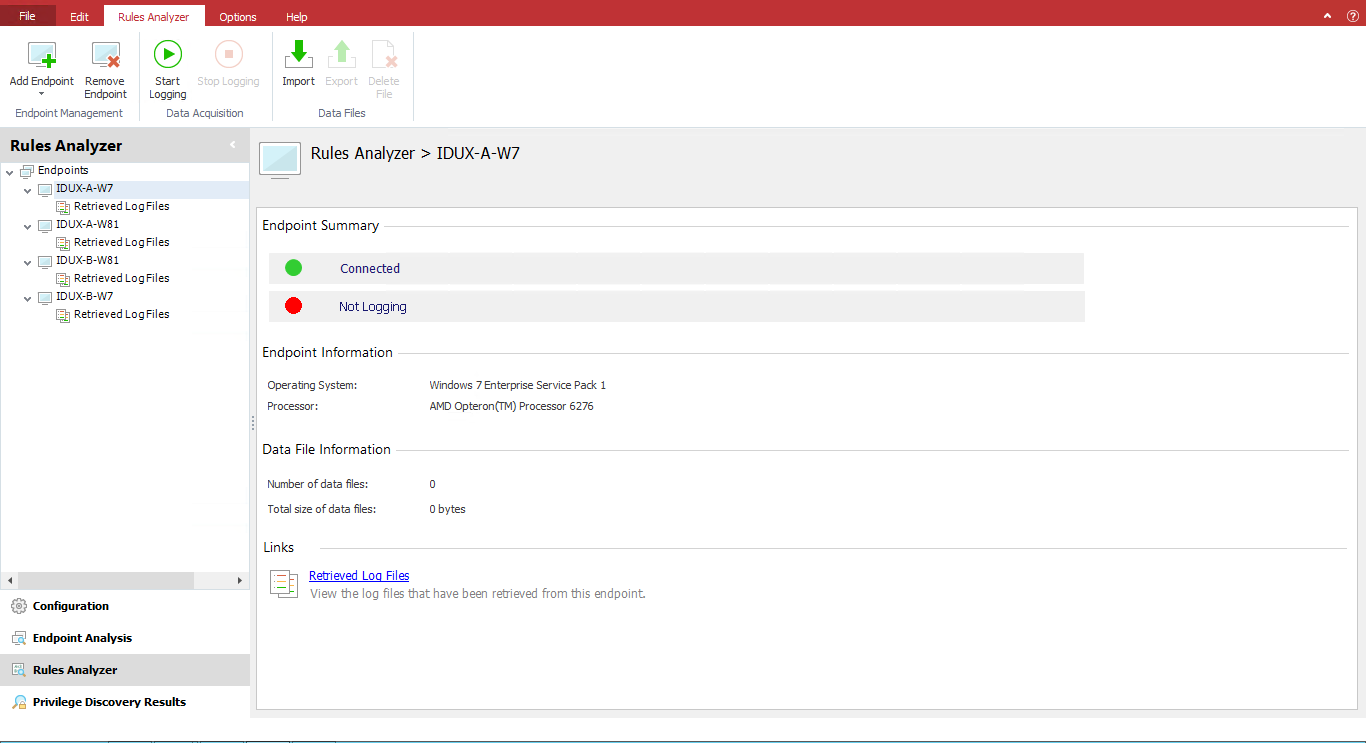The width and height of the screenshot is (1366, 743).
Task: Collapse the IDUX-A-W81 tree node
Action: 28,226
